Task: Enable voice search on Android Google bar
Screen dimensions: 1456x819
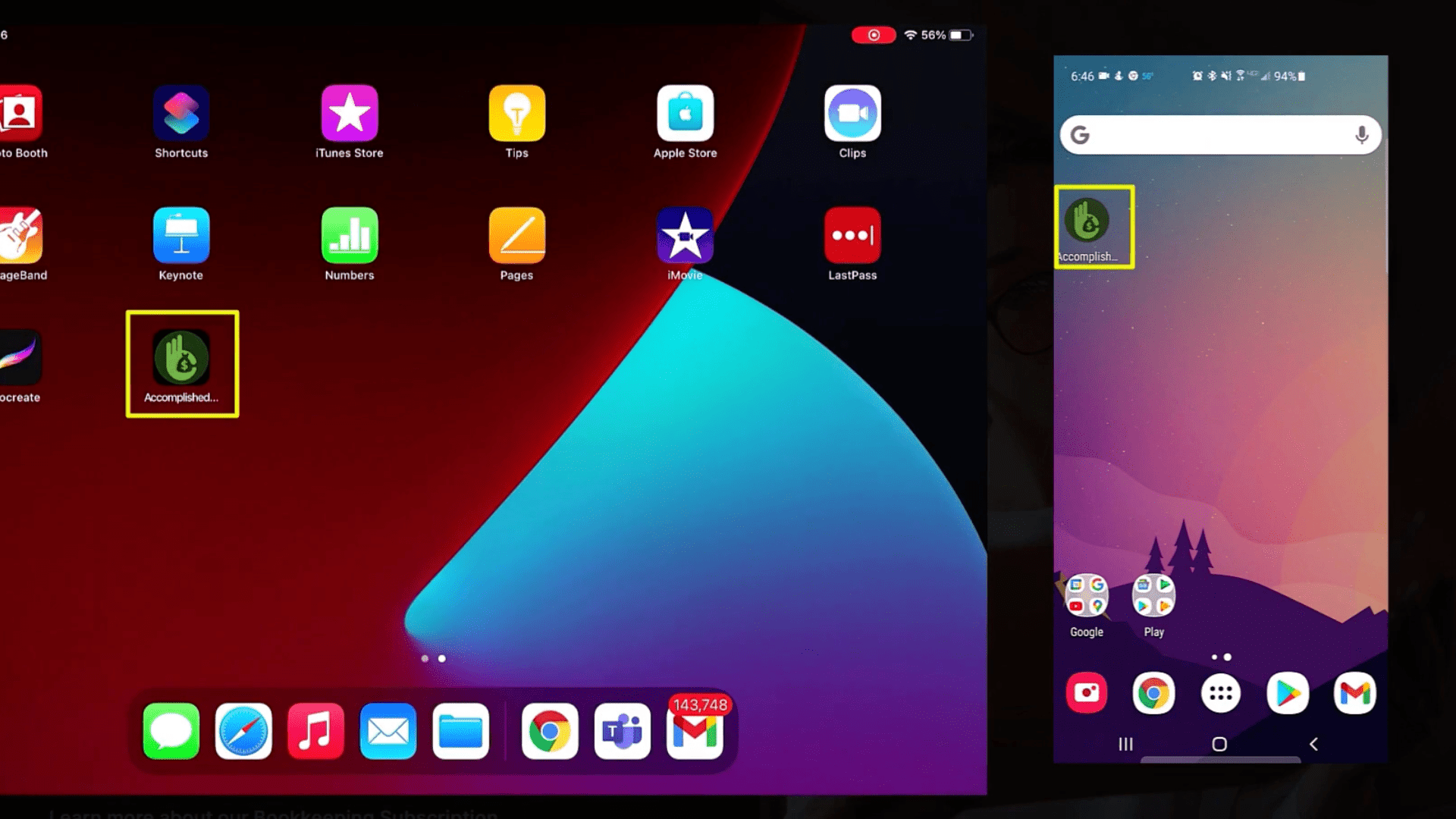Action: [1361, 135]
